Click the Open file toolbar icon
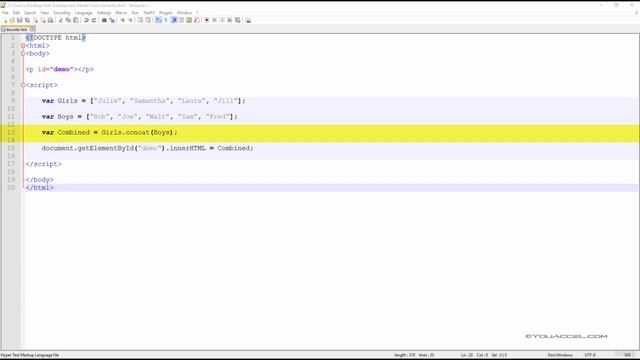The image size is (640, 360). pos(12,20)
